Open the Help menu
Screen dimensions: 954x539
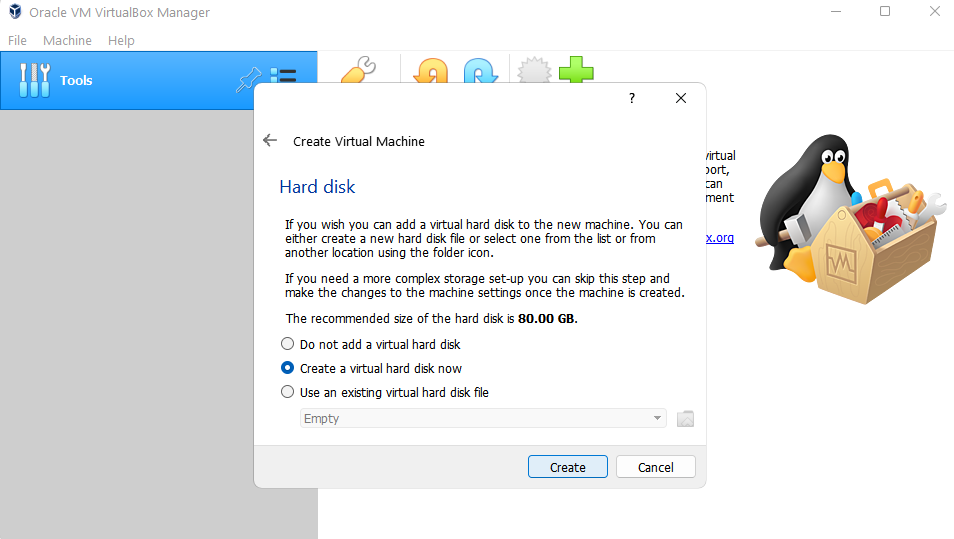click(x=121, y=40)
